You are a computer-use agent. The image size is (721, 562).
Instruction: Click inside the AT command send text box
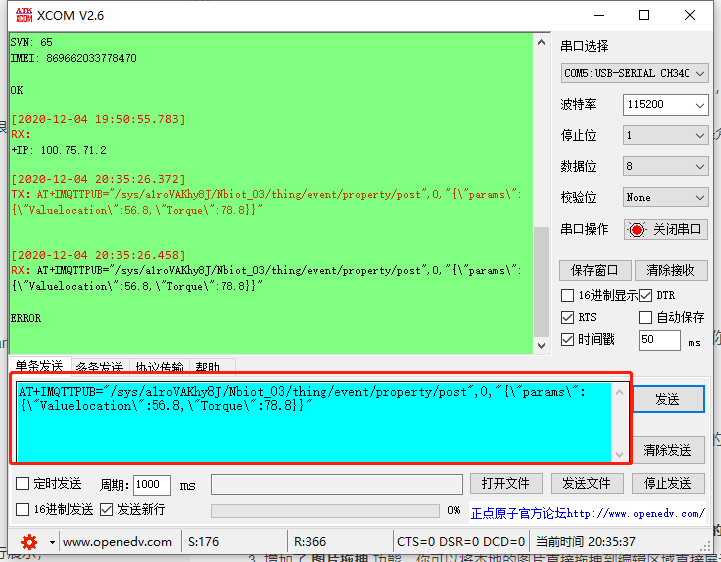coord(315,422)
